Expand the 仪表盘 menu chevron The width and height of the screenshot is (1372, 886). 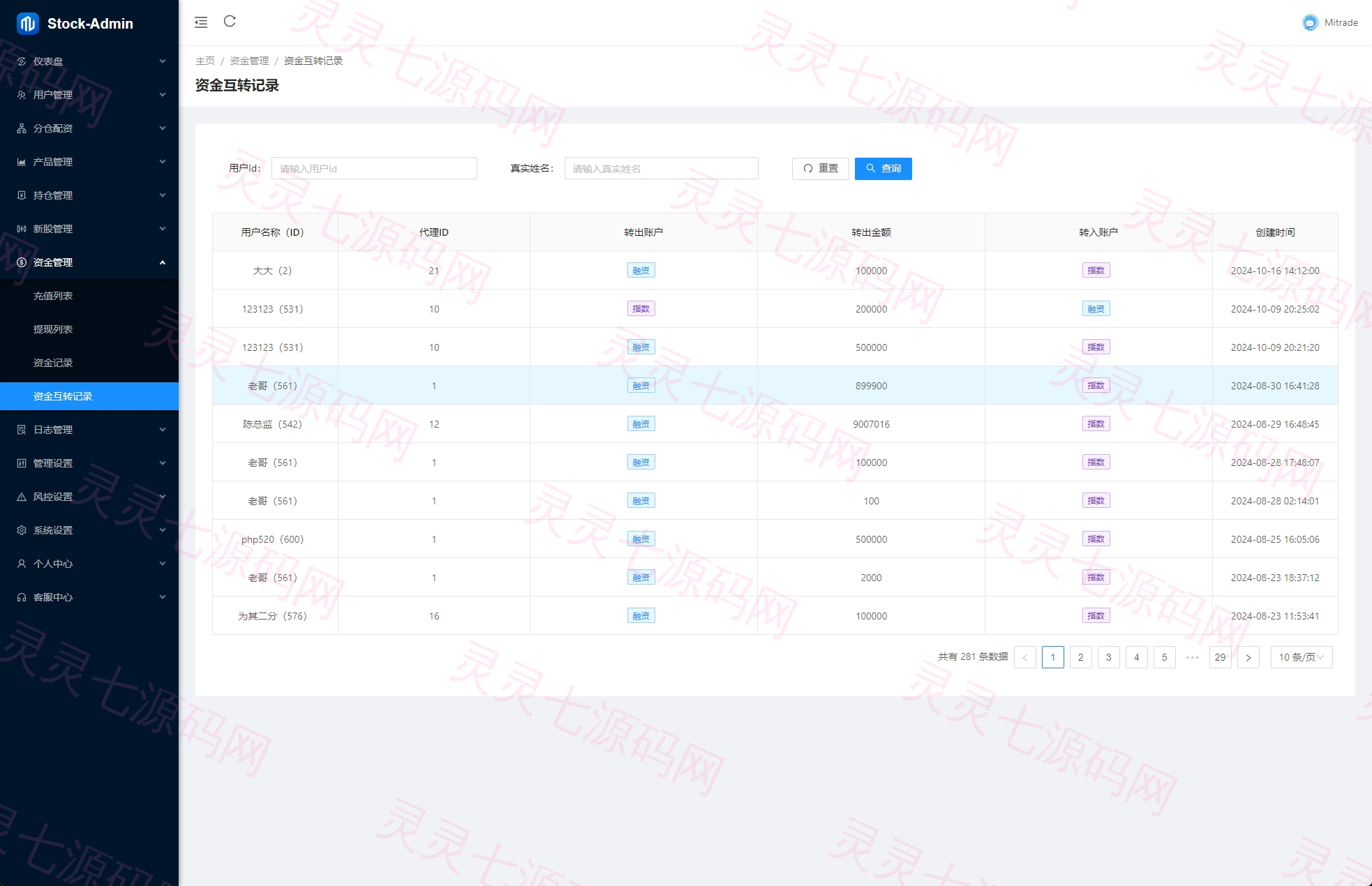(x=163, y=61)
